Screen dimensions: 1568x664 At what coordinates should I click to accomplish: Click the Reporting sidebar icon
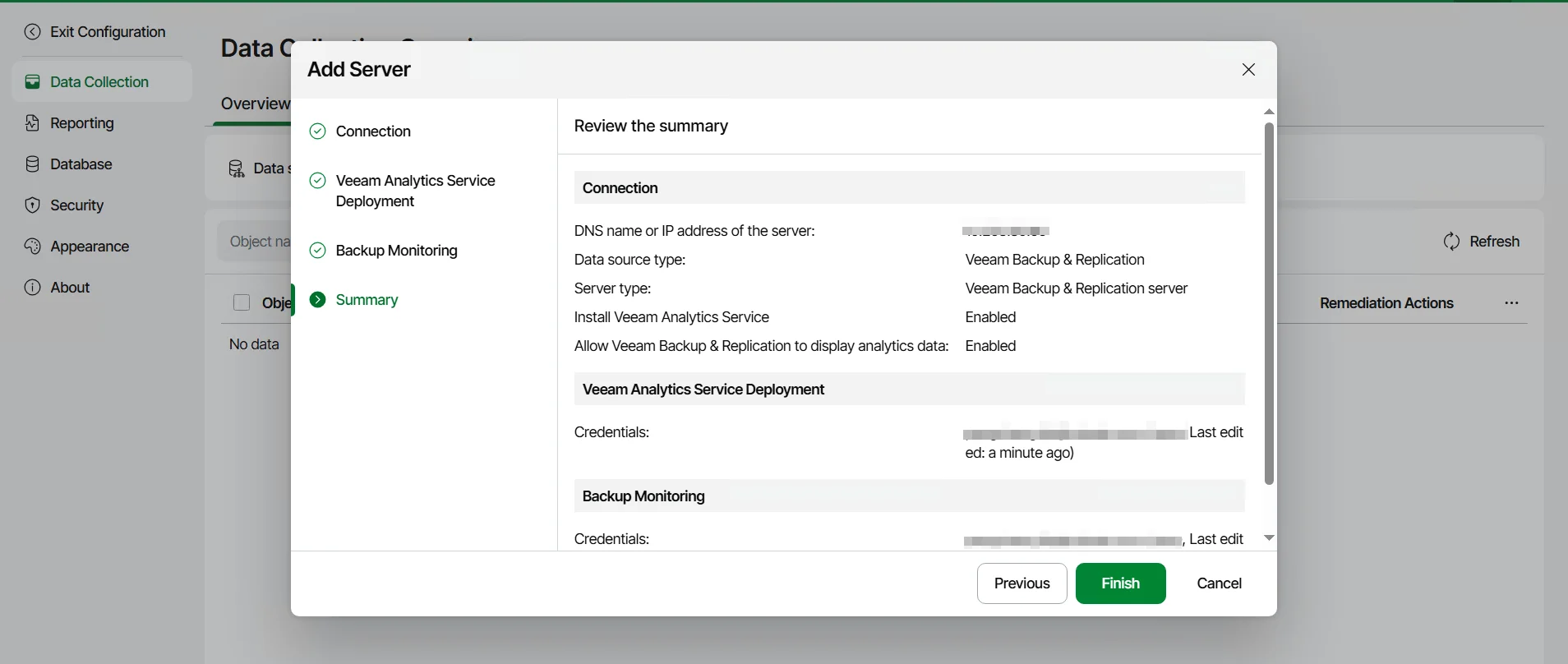pos(32,123)
